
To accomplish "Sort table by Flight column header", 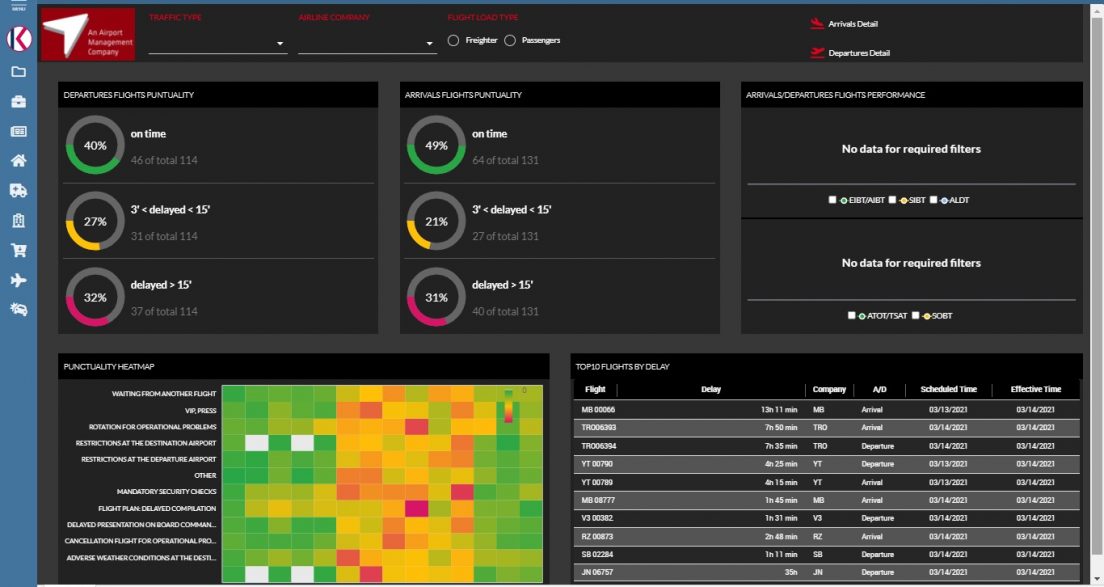I will (x=595, y=389).
